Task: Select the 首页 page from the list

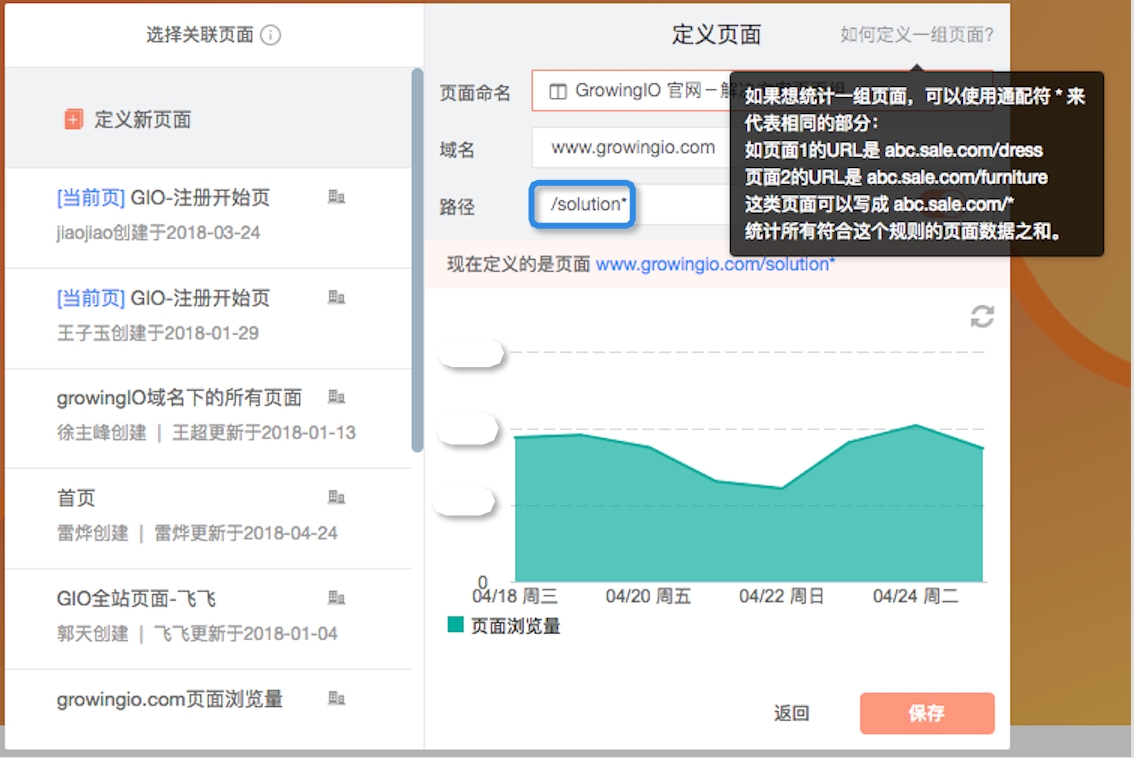Action: [77, 498]
